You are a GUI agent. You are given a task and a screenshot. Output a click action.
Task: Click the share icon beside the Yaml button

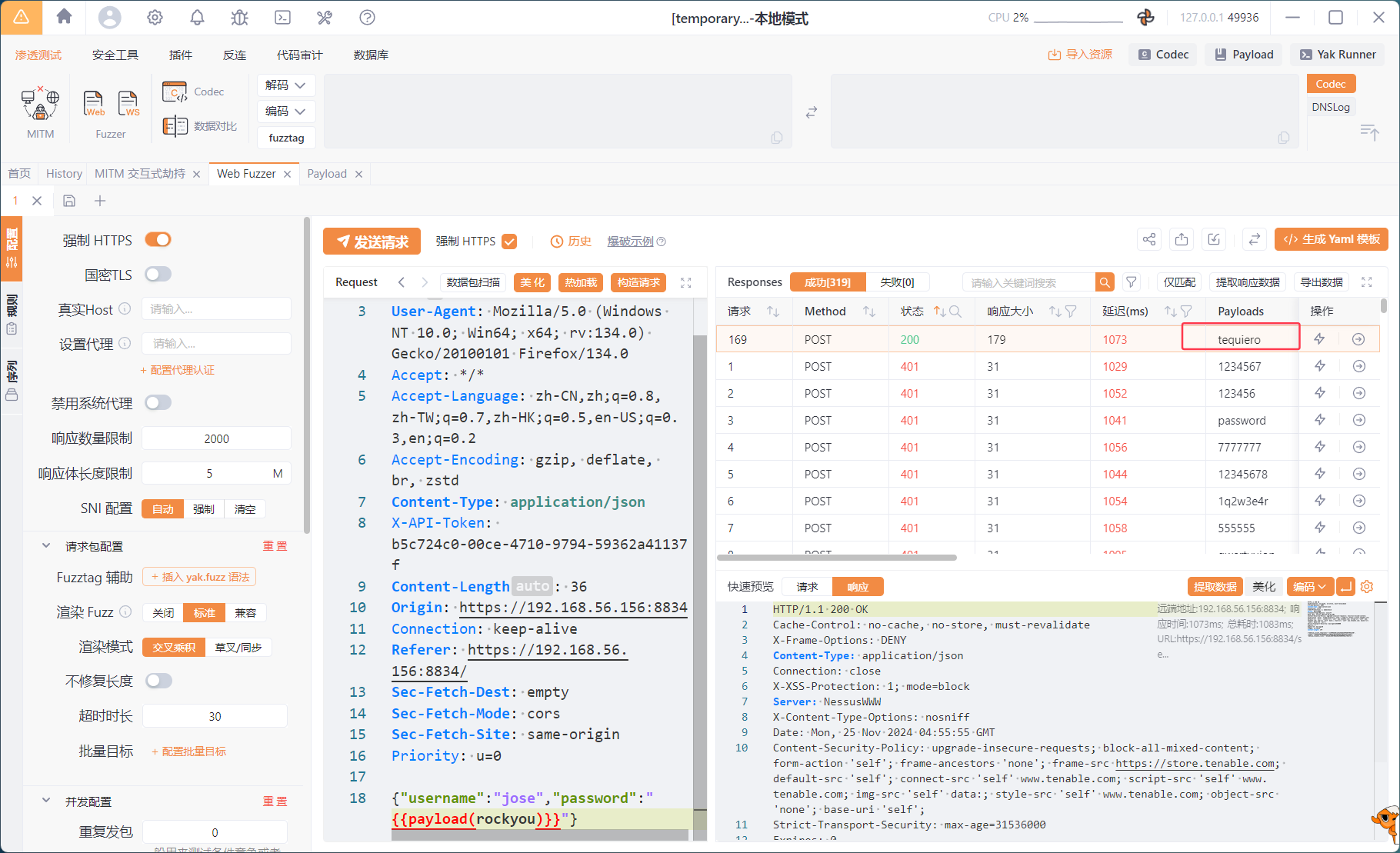(x=1148, y=239)
